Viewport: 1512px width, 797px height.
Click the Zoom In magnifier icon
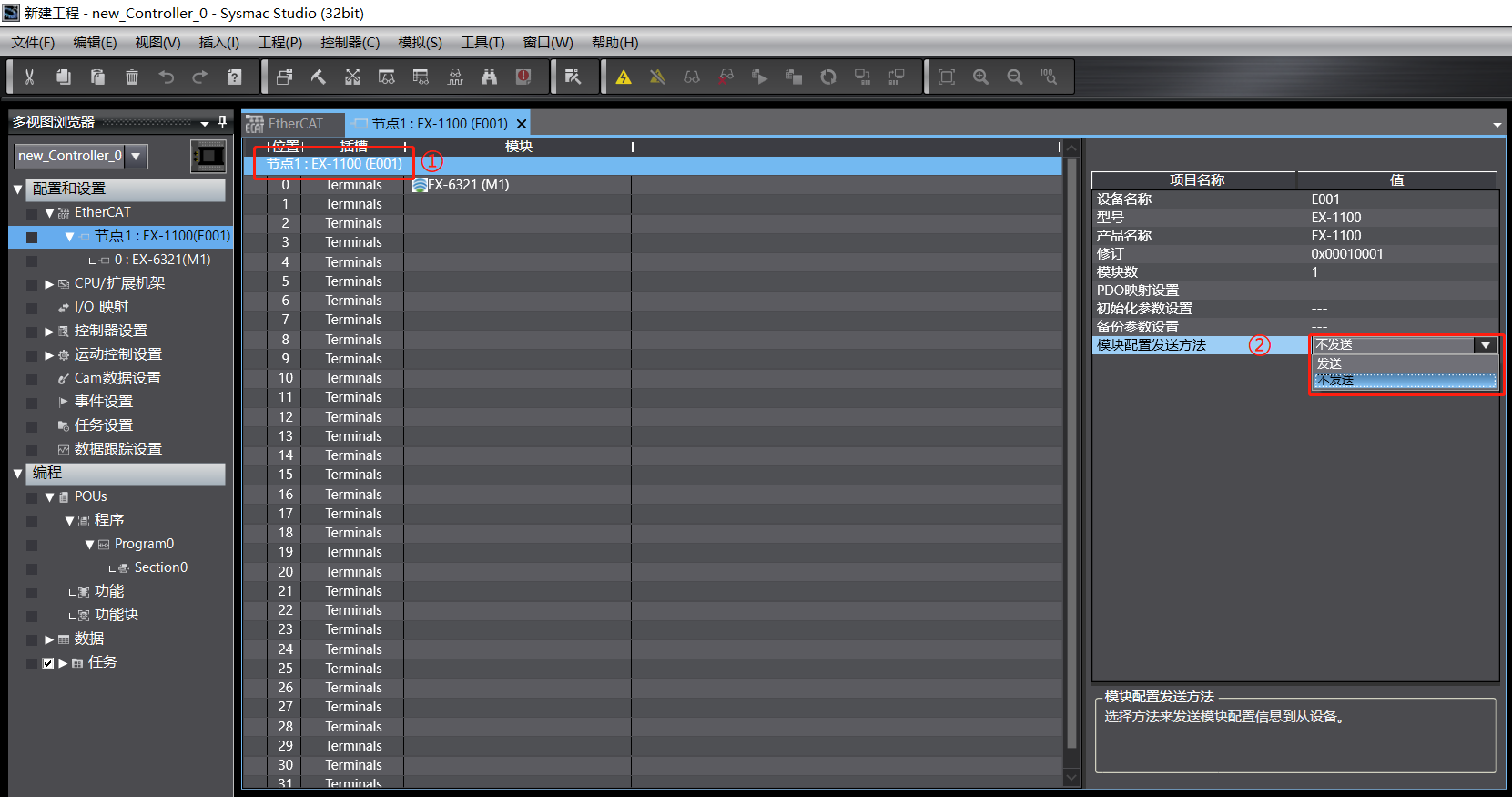click(x=980, y=77)
